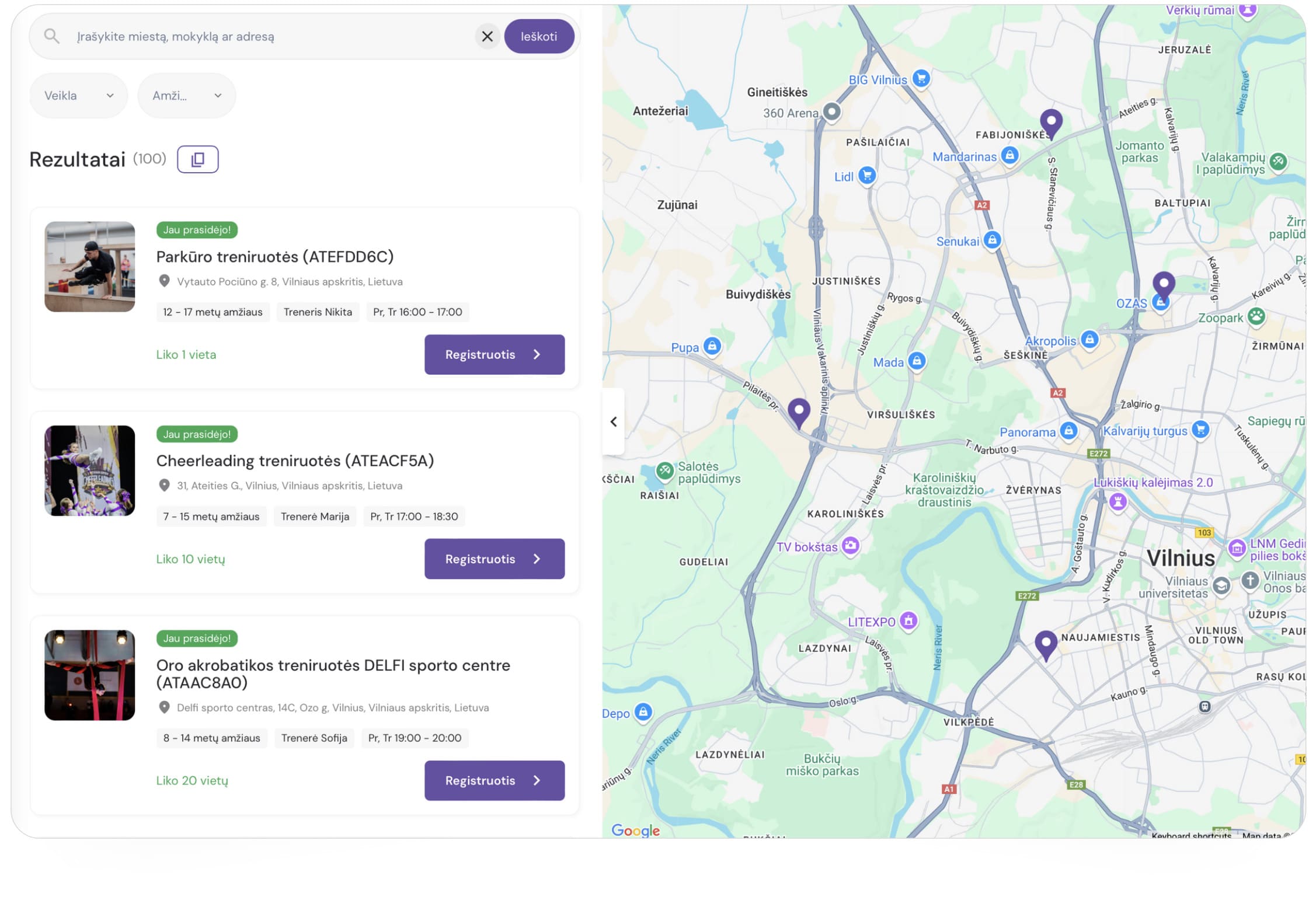The image size is (1316, 900).
Task: Click the Akropolis shopping icon on map
Action: 1089,340
